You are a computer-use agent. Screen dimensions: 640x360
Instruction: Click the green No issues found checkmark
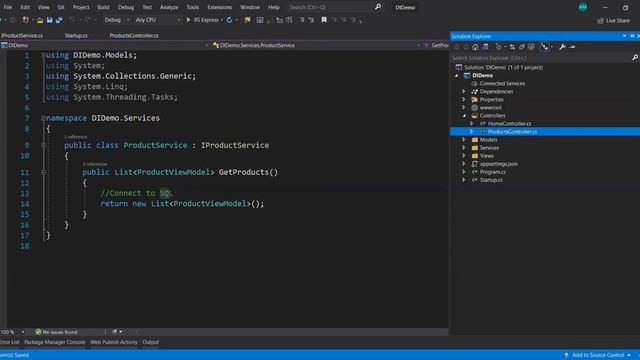click(x=38, y=332)
